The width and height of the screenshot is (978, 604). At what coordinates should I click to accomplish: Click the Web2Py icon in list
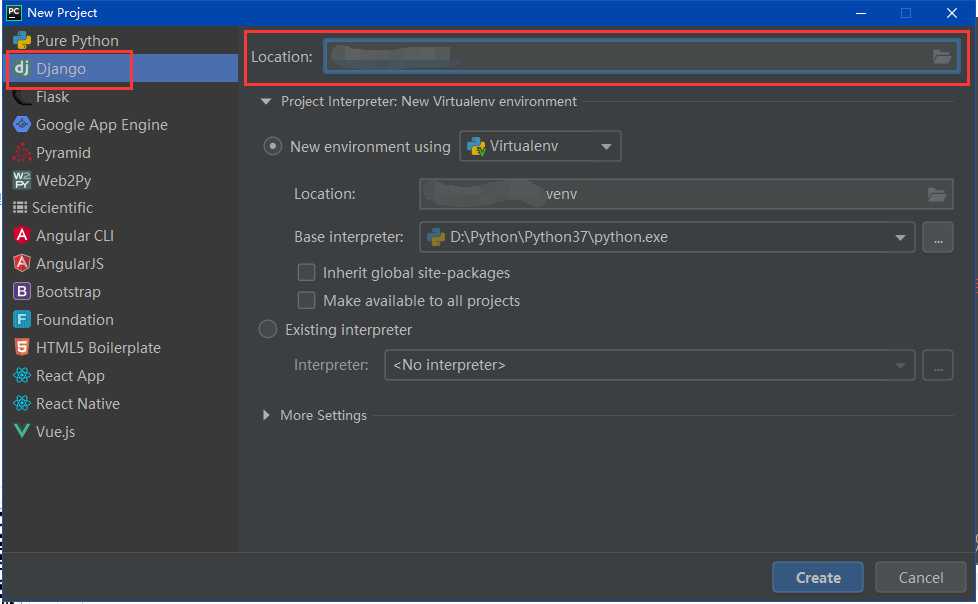(x=22, y=180)
